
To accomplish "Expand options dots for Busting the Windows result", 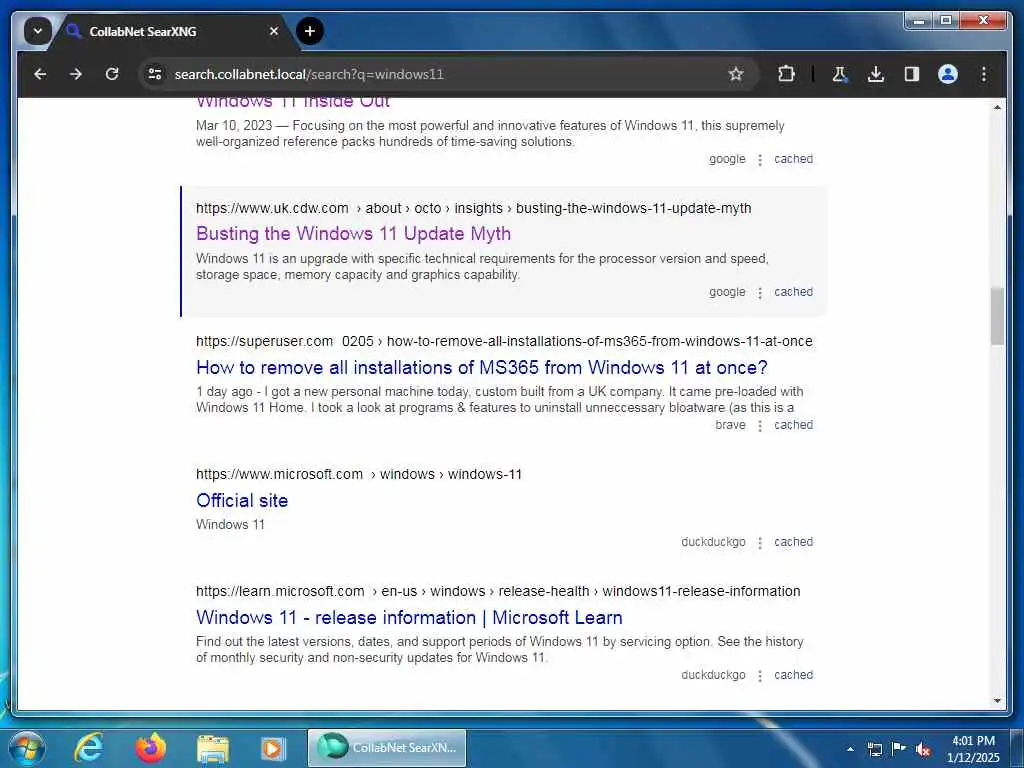I will click(x=760, y=293).
